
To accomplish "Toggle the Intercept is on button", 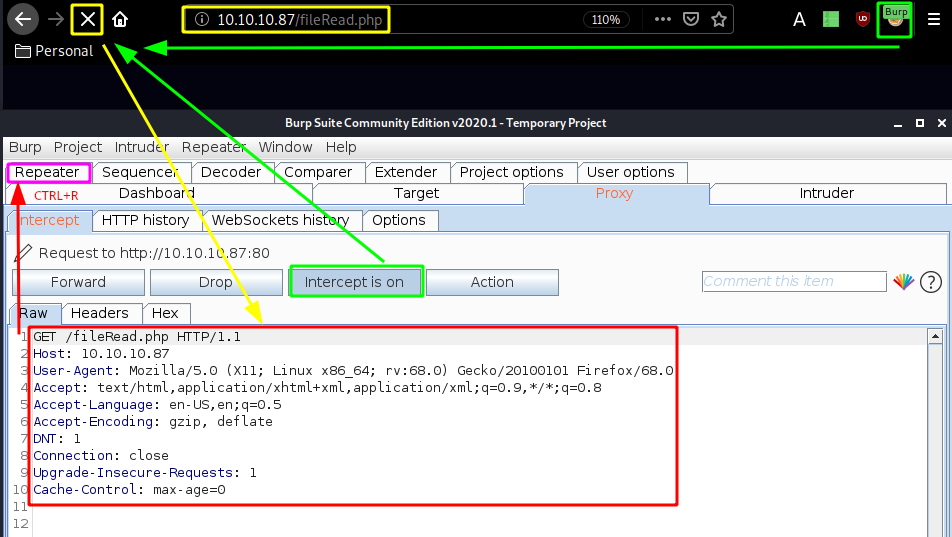I will pos(355,282).
